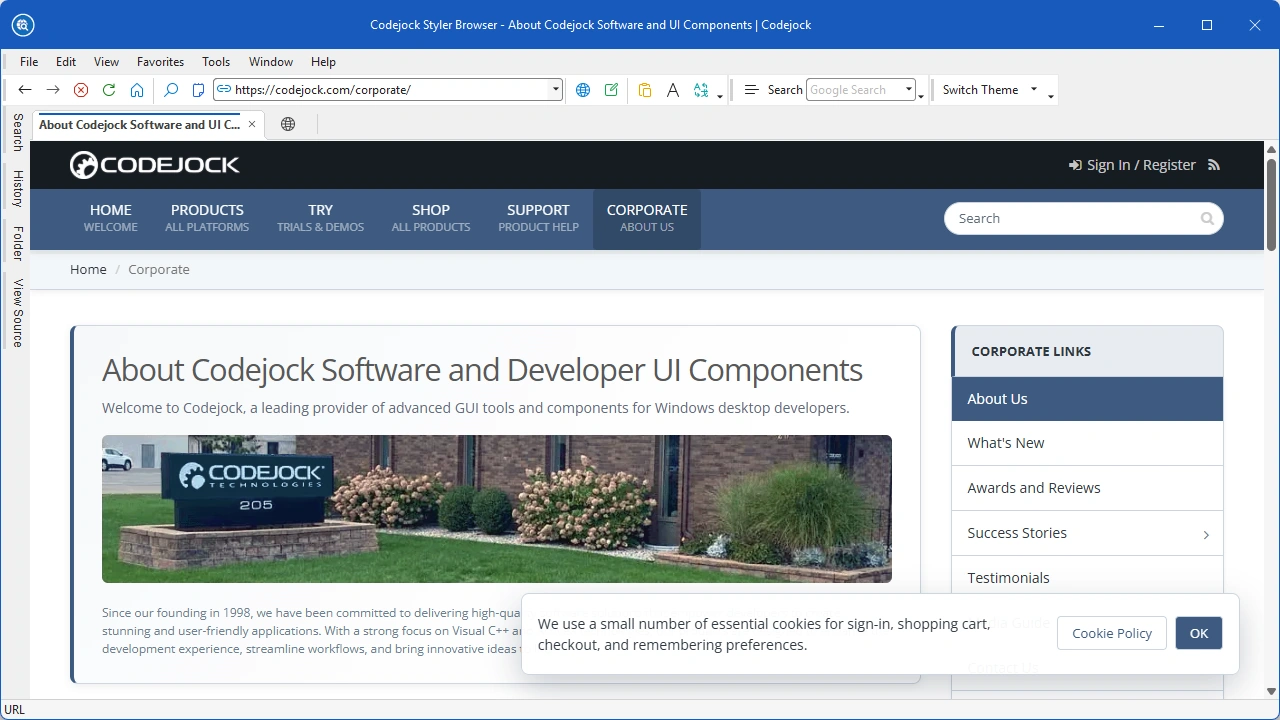Go back using the toolbar back arrow
The height and width of the screenshot is (720, 1280).
pos(25,90)
